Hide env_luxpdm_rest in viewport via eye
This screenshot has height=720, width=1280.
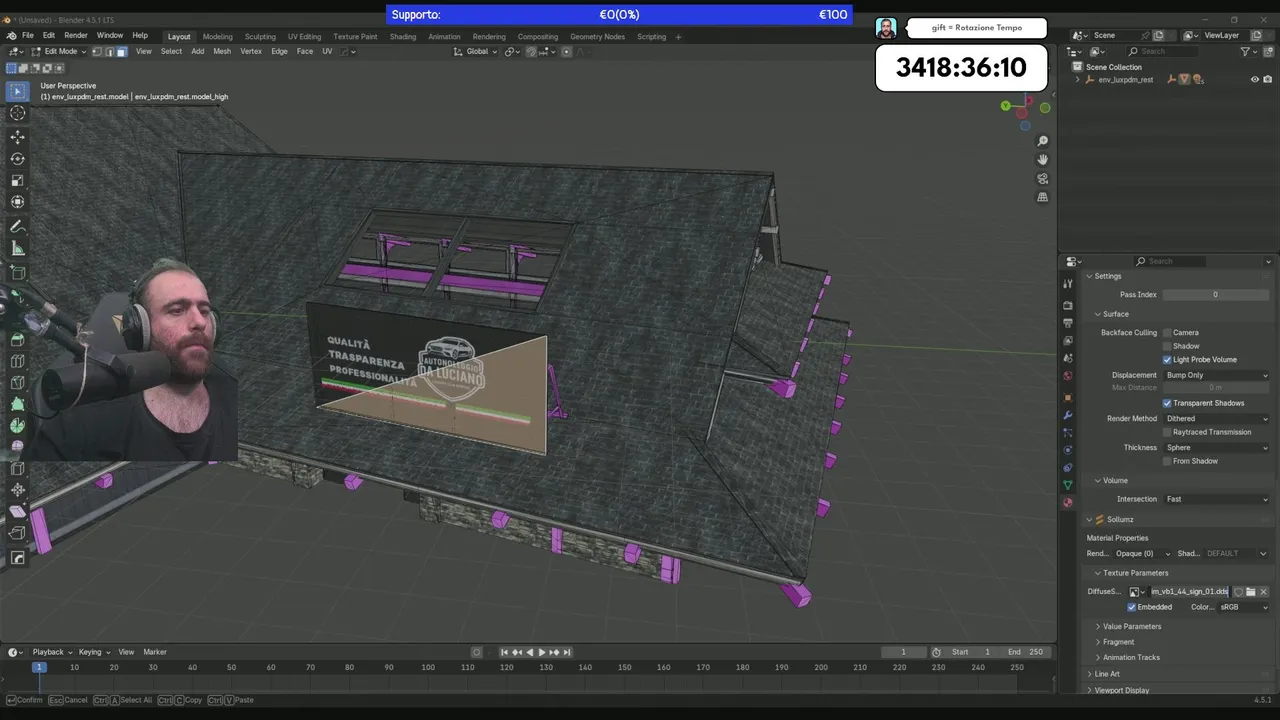[1255, 80]
